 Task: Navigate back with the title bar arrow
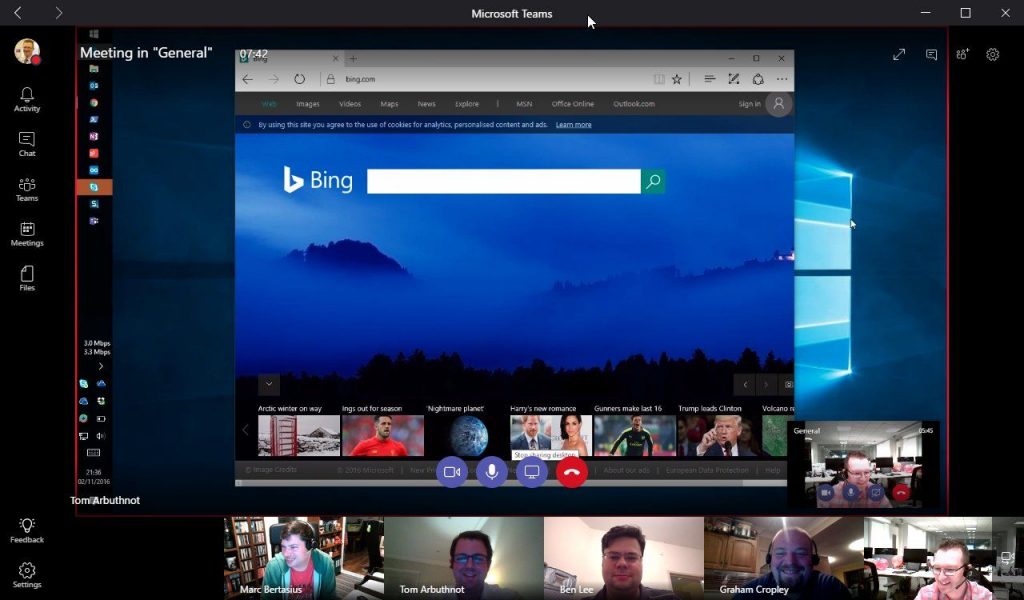pyautogui.click(x=18, y=13)
